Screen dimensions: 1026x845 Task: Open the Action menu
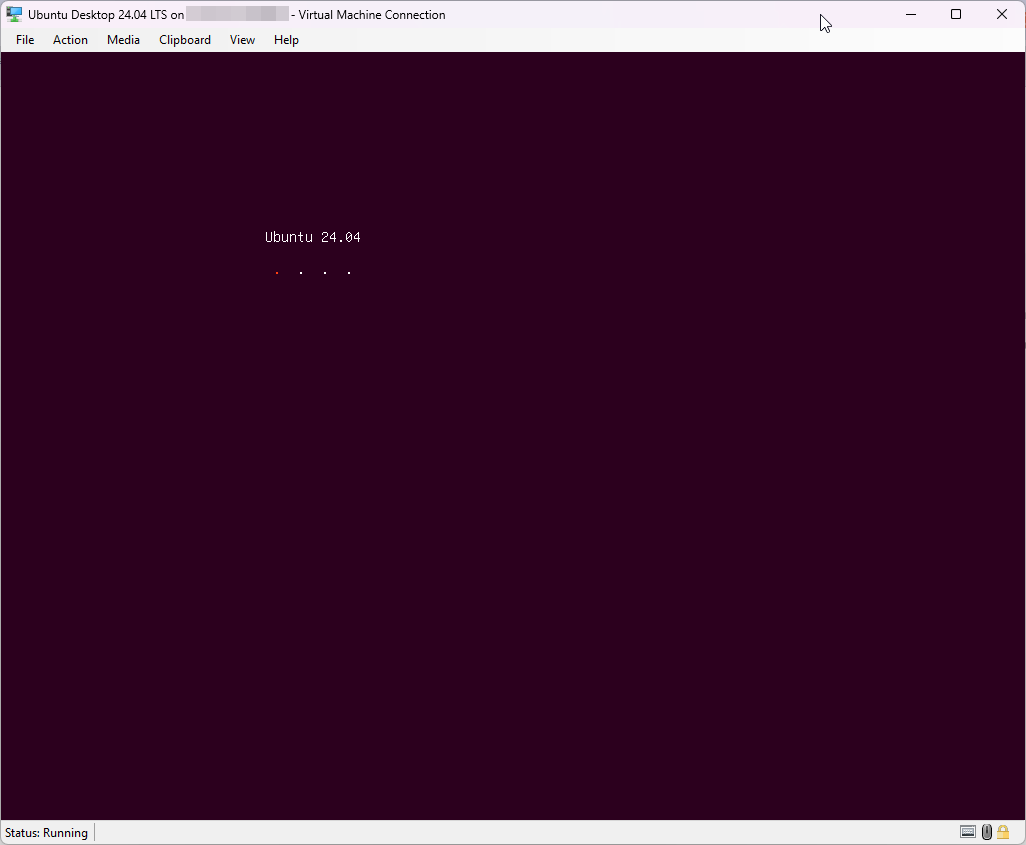click(70, 39)
